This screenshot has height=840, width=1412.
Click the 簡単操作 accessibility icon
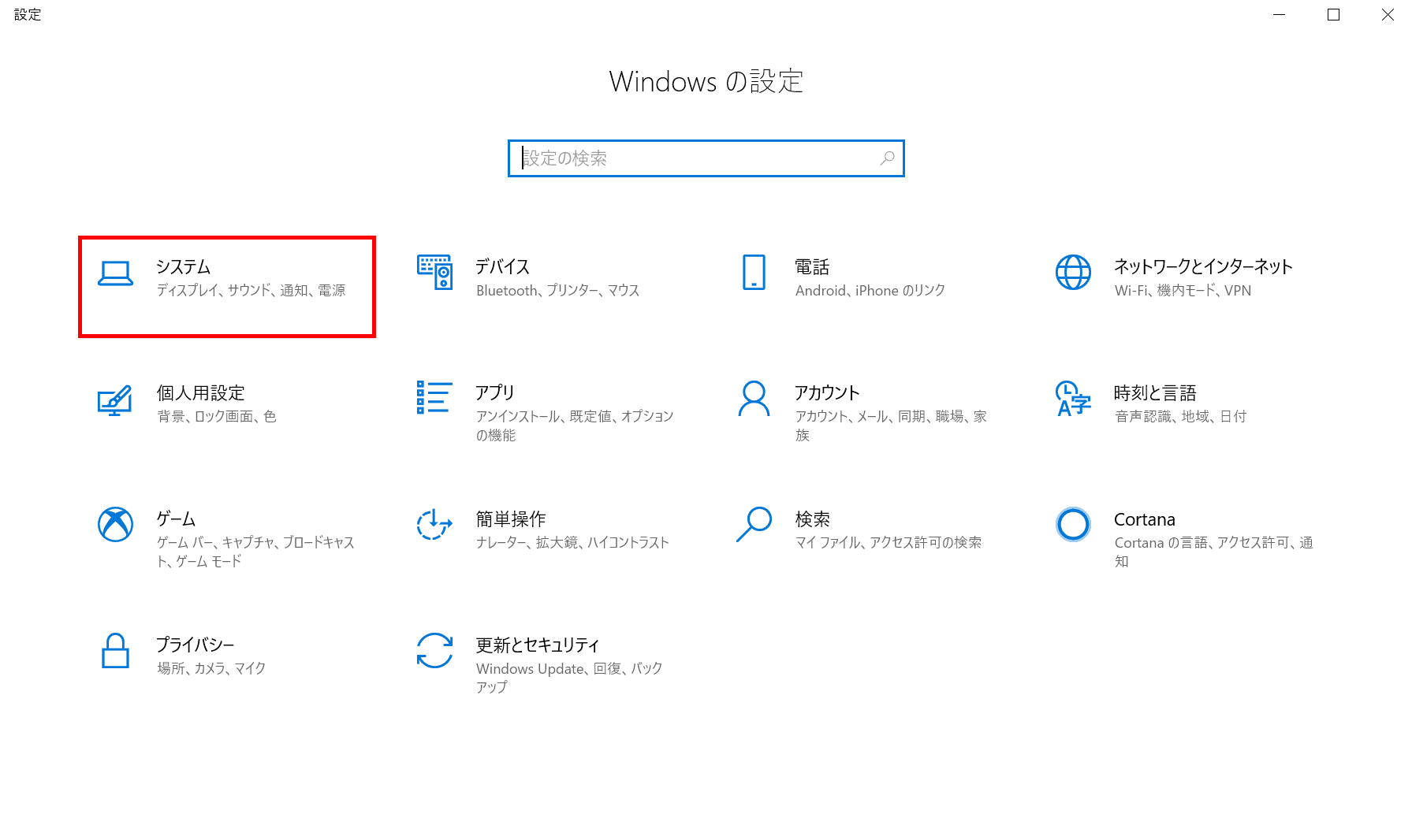point(434,525)
